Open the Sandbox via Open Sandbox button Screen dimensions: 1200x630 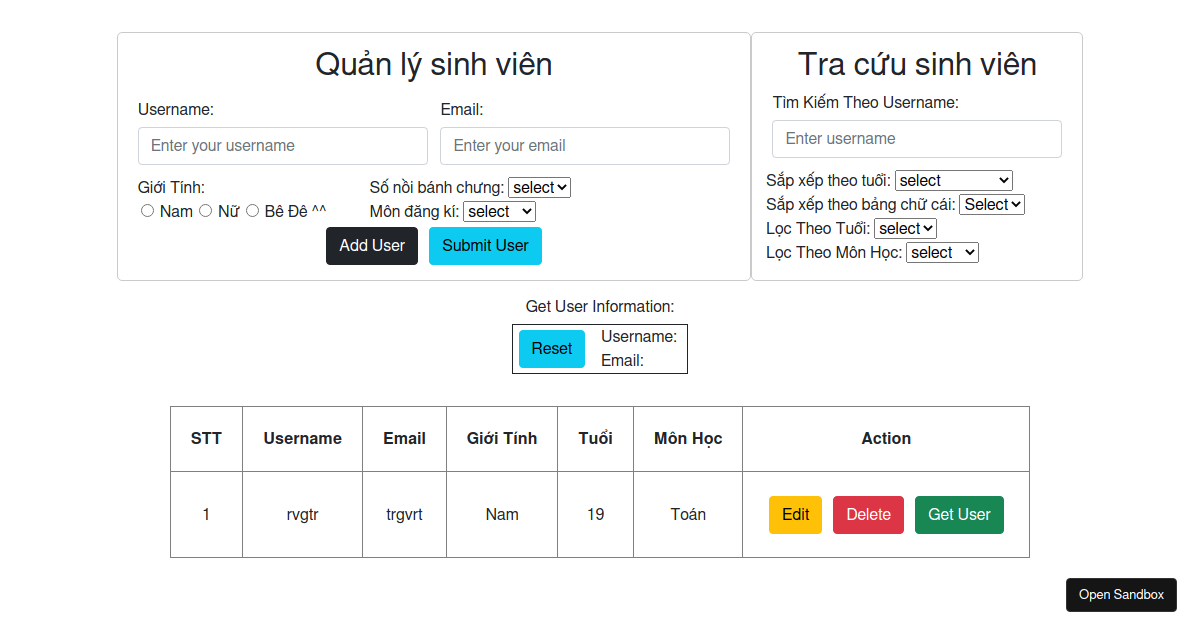(x=1121, y=595)
